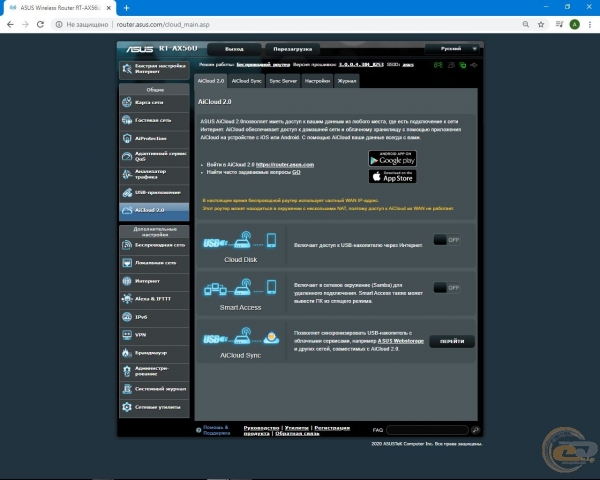Switch to Настройки (Settings) tab
The width and height of the screenshot is (600, 480).
[317, 81]
